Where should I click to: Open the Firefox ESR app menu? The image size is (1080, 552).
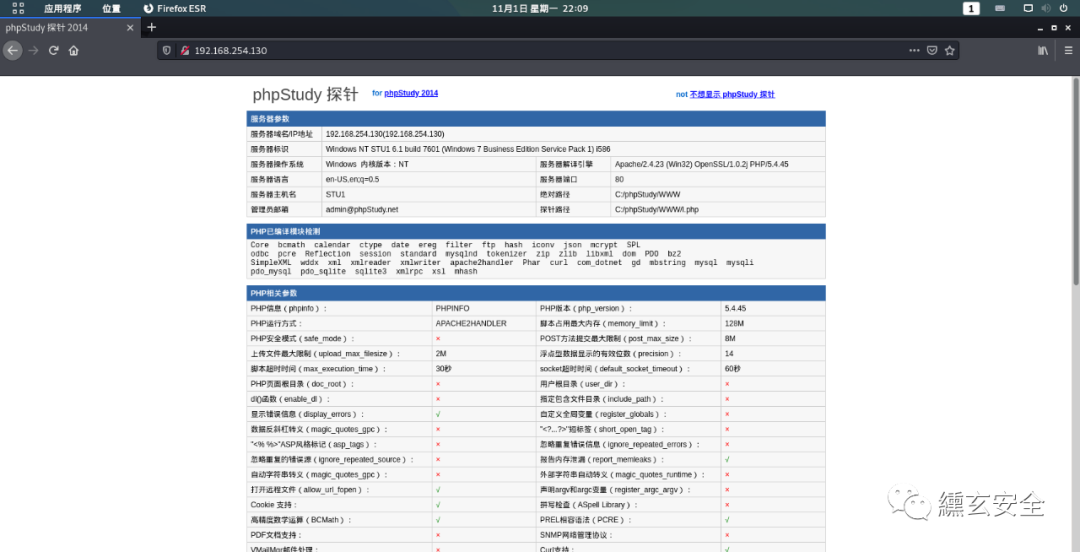(175, 8)
